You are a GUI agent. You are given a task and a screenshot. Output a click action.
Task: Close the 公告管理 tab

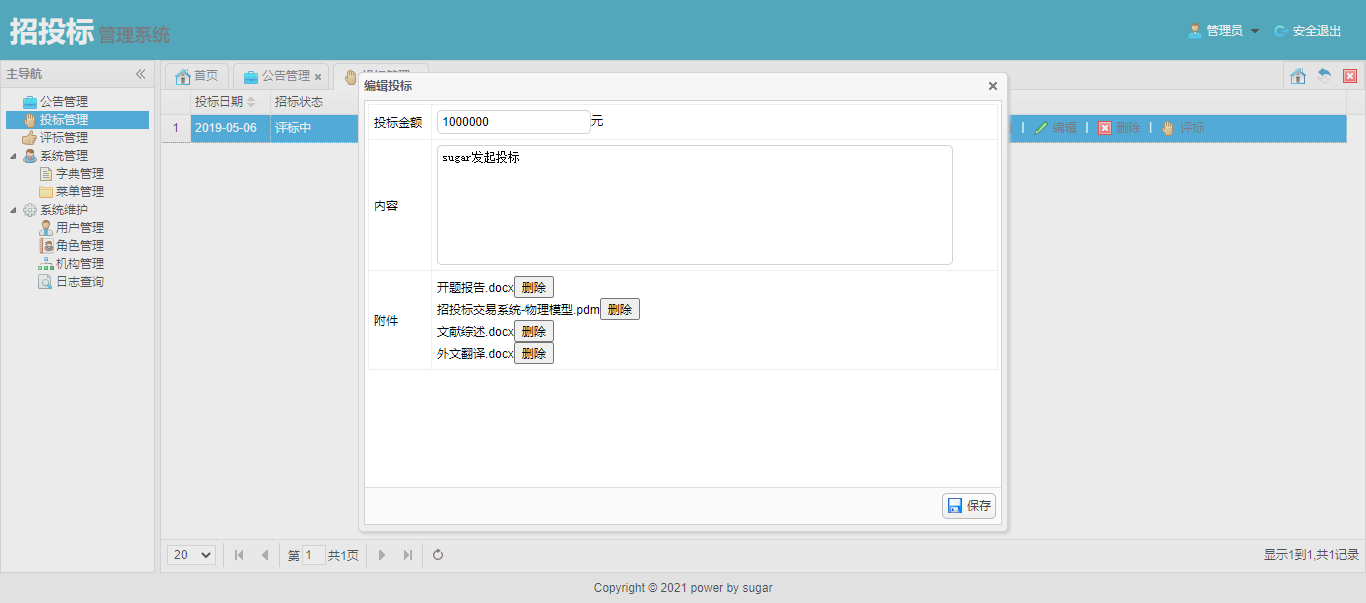click(x=318, y=77)
